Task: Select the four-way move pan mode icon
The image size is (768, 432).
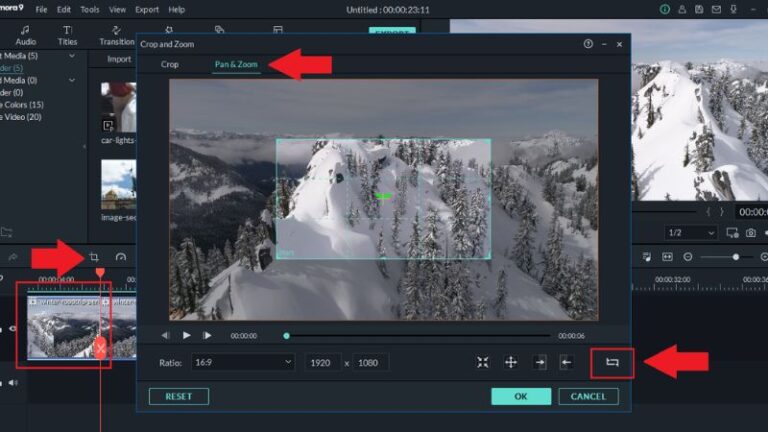Action: pos(511,362)
